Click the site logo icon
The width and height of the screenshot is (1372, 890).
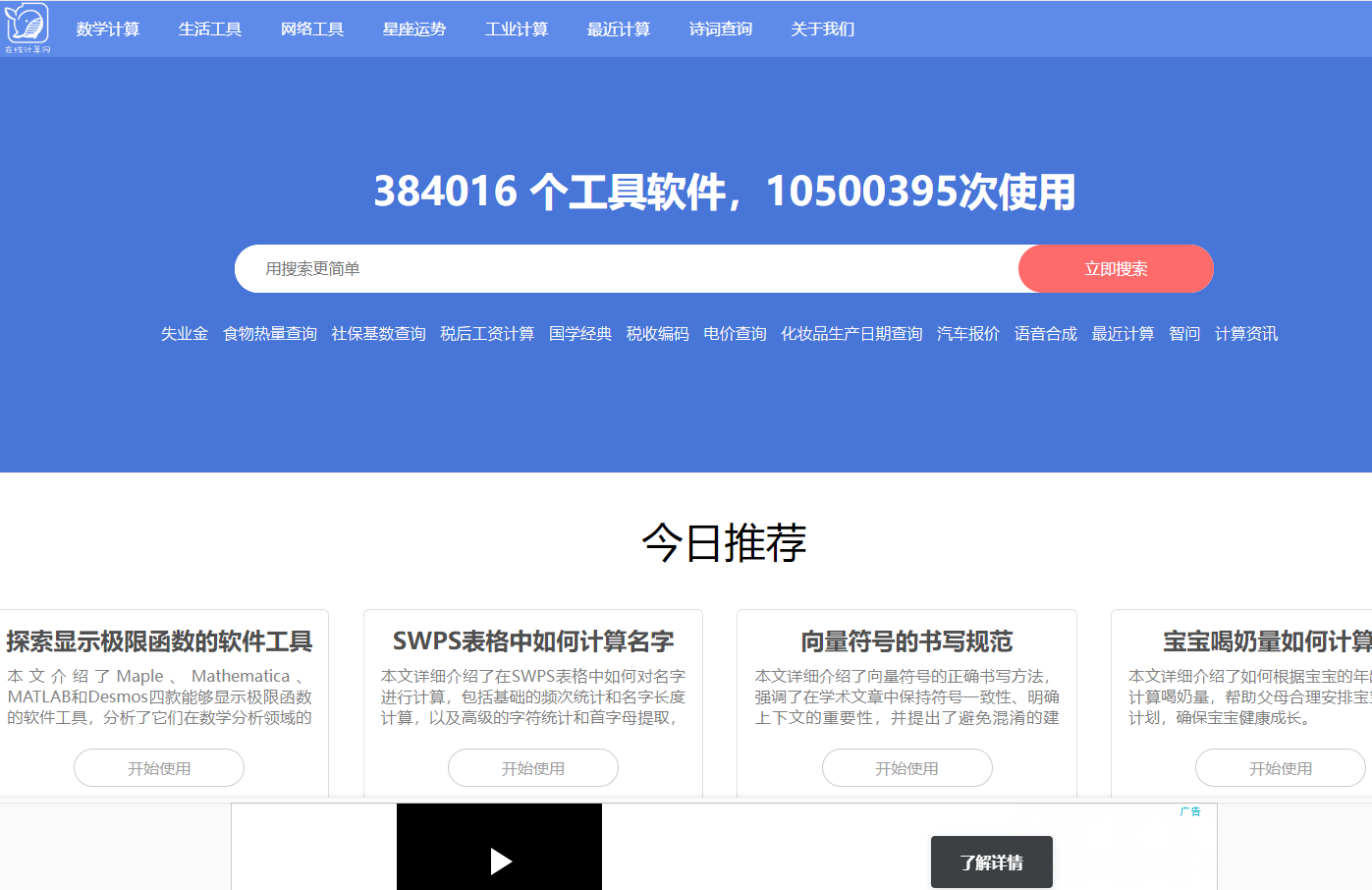pyautogui.click(x=27, y=28)
